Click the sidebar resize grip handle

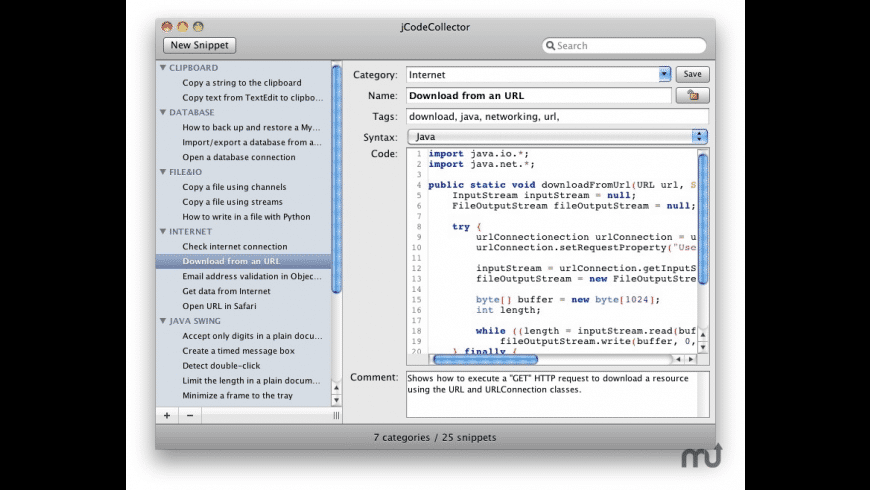coord(336,415)
